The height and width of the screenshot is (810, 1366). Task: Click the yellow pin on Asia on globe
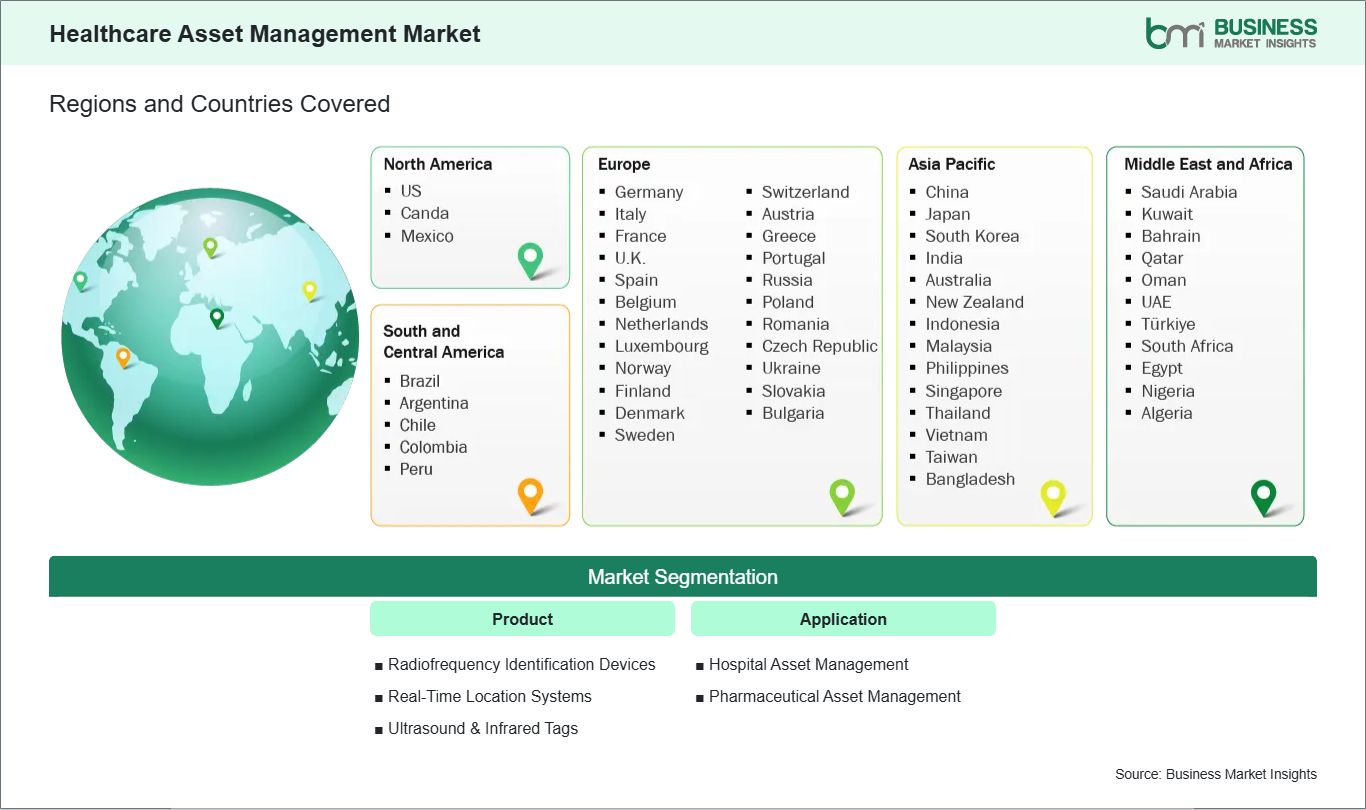[x=310, y=290]
